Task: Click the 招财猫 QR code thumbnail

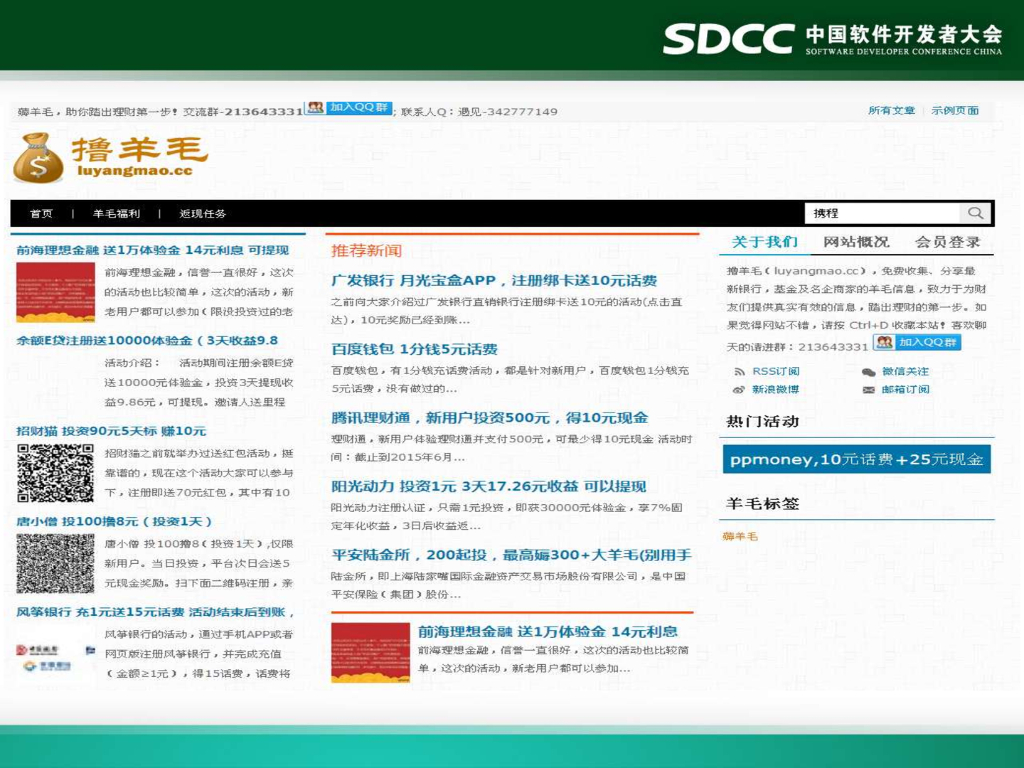Action: [55, 472]
